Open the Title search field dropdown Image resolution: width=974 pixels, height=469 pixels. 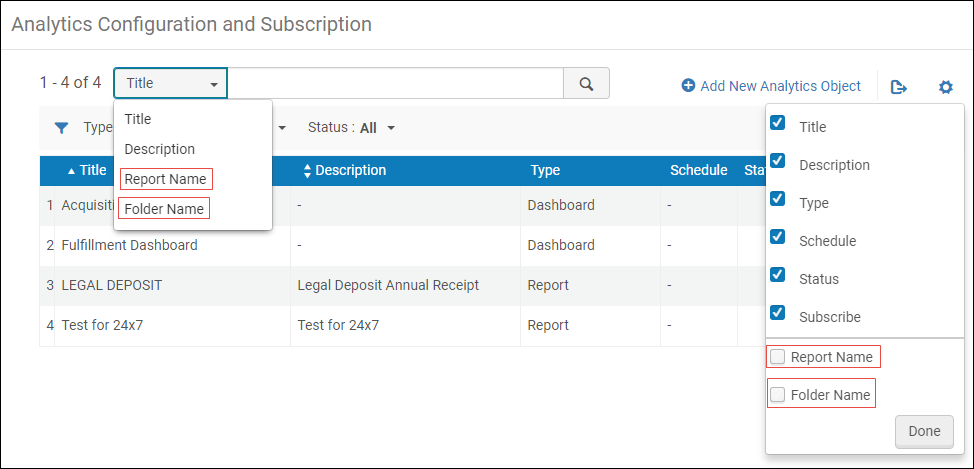pos(171,84)
